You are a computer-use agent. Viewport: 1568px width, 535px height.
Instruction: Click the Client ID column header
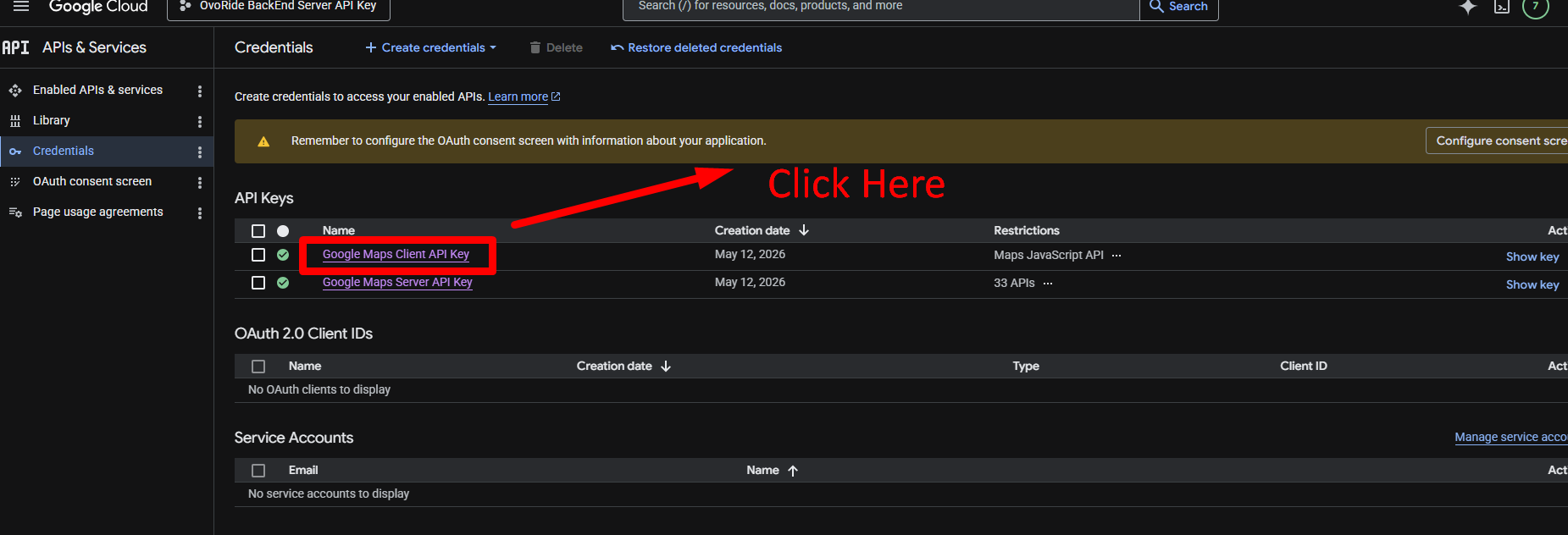(x=1304, y=366)
